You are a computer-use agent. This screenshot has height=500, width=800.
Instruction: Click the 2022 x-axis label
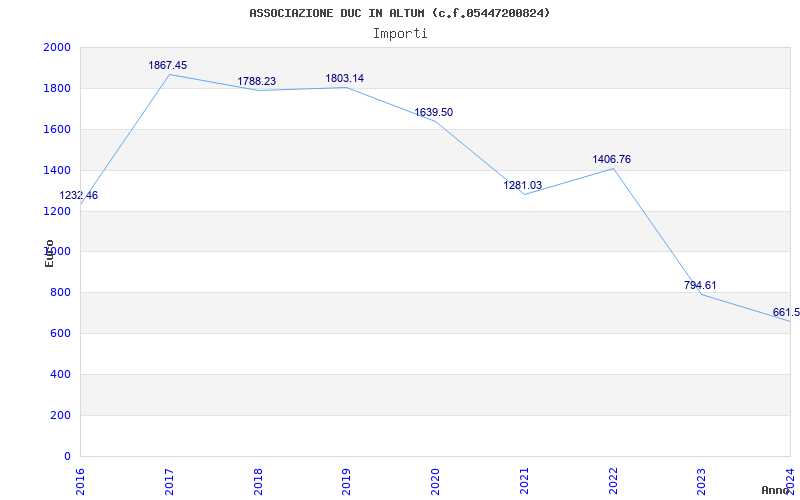tap(613, 482)
